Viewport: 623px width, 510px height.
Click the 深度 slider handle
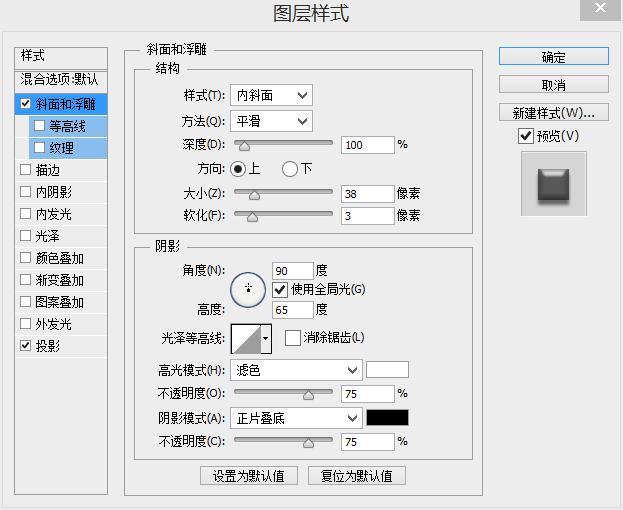(244, 146)
